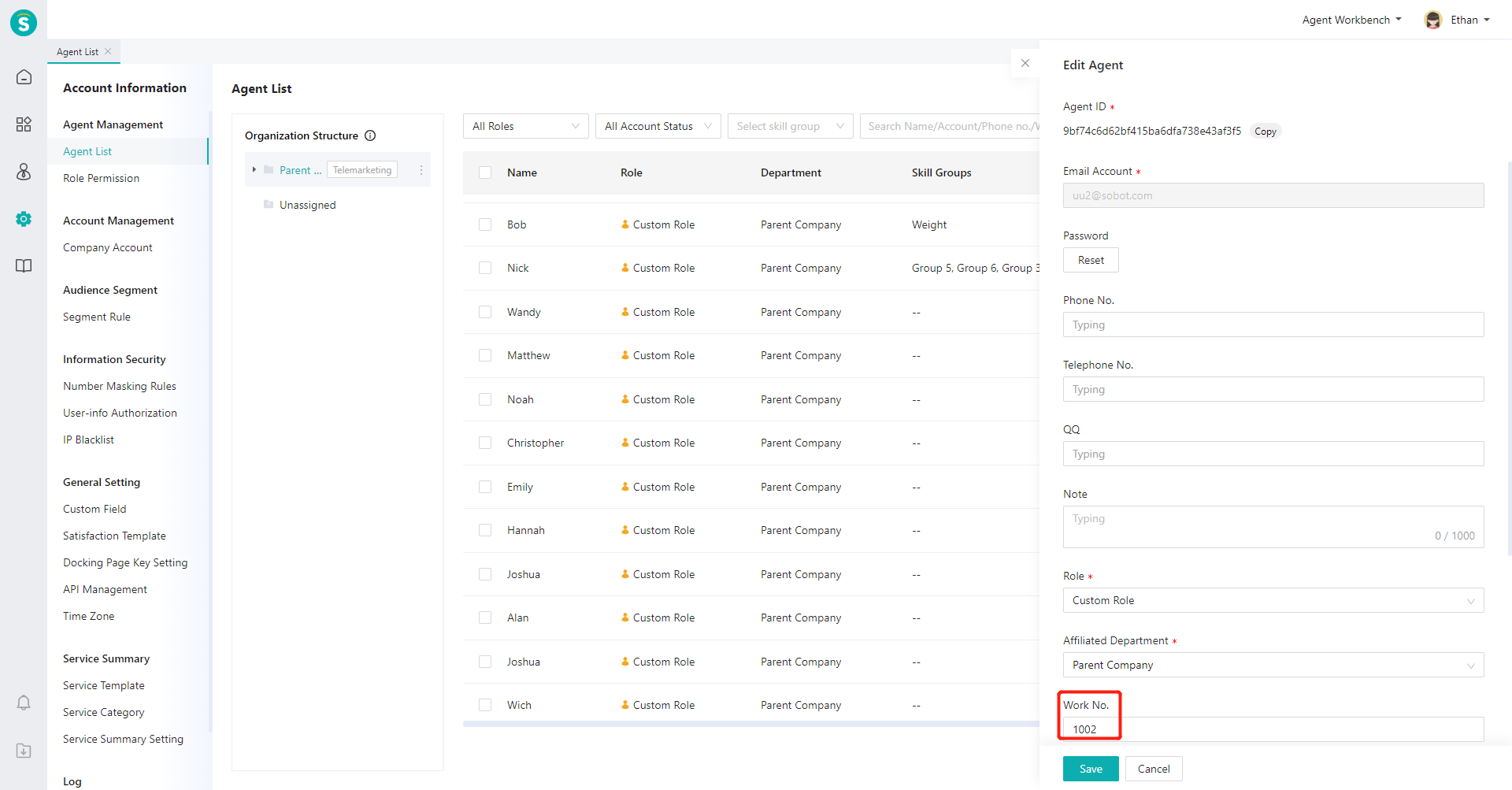Focus the Telephone No. input field
1512x790 pixels.
pyautogui.click(x=1273, y=389)
